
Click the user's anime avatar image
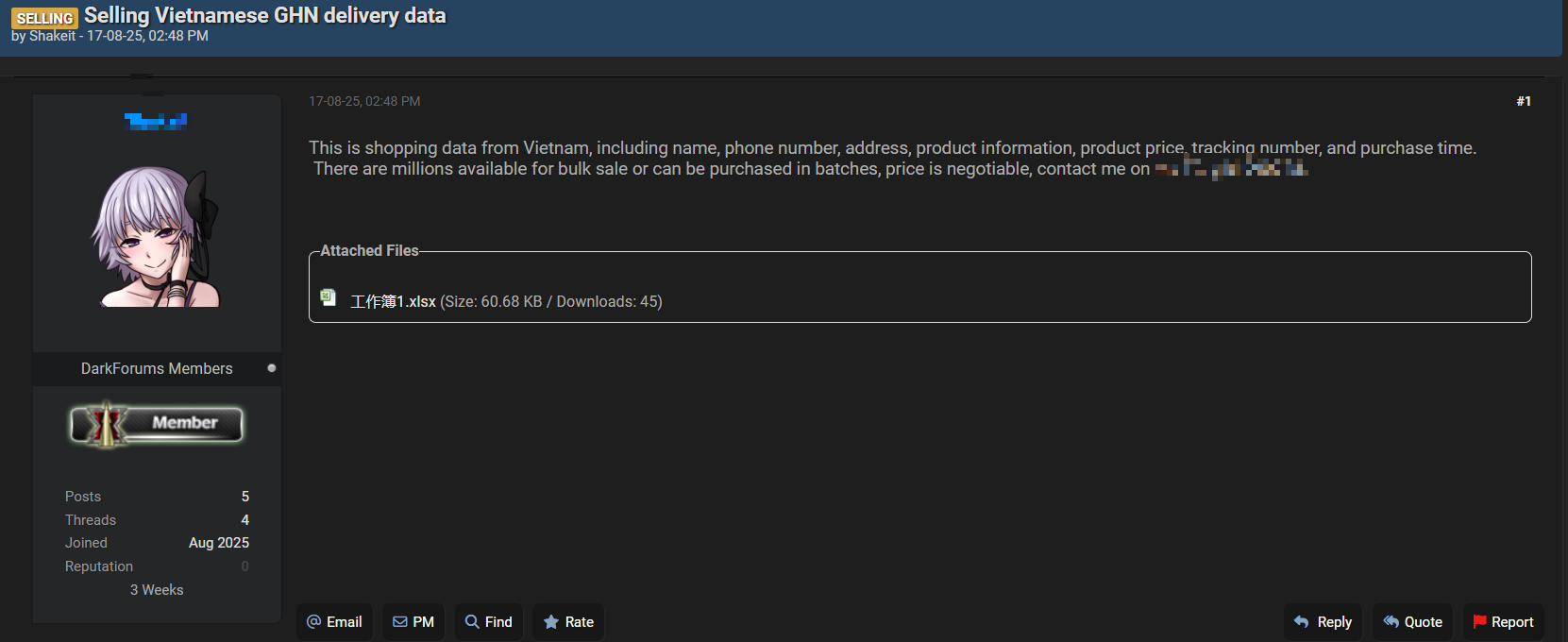157,237
